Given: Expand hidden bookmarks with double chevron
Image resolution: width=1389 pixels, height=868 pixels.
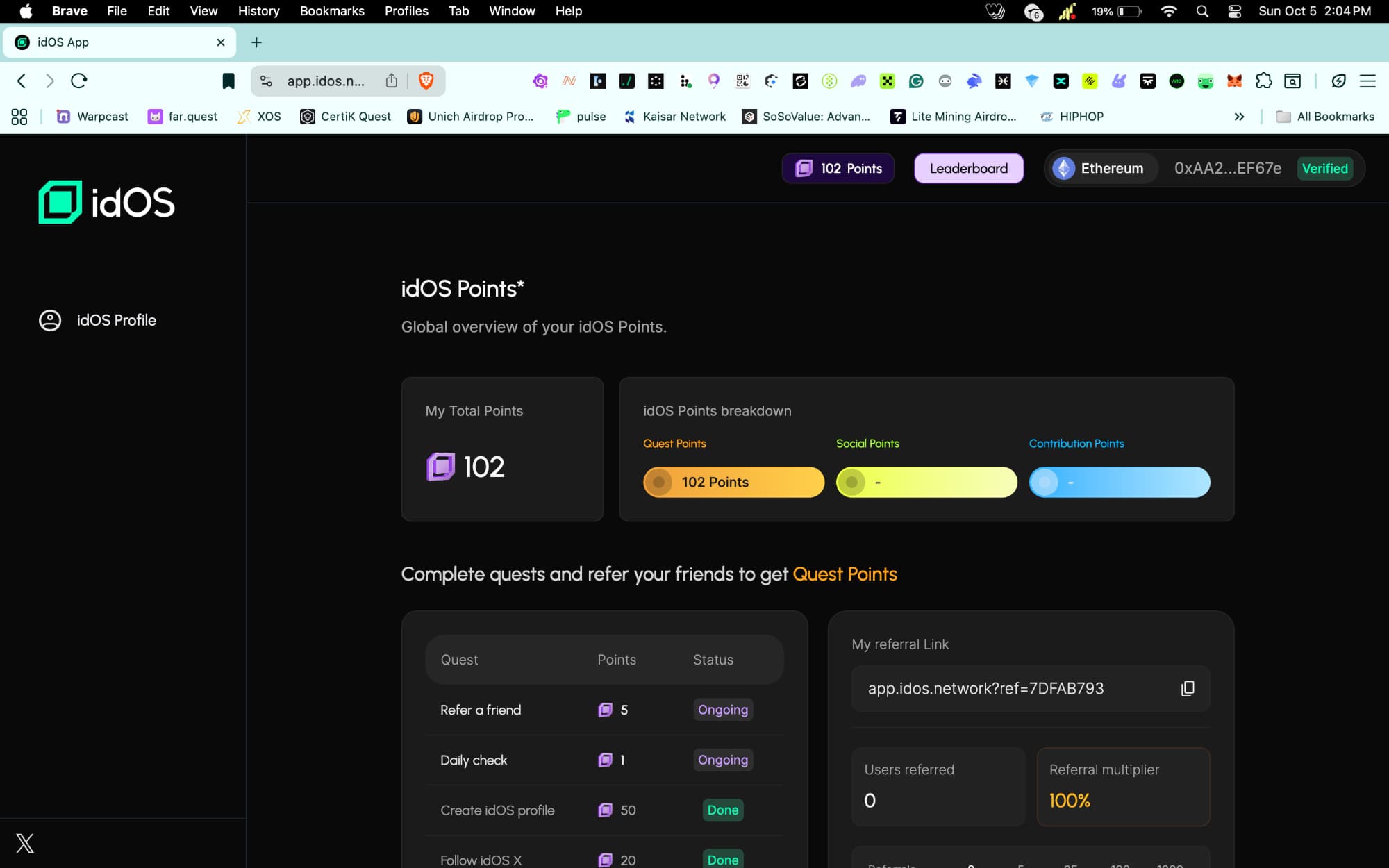Looking at the screenshot, I should coord(1239,117).
